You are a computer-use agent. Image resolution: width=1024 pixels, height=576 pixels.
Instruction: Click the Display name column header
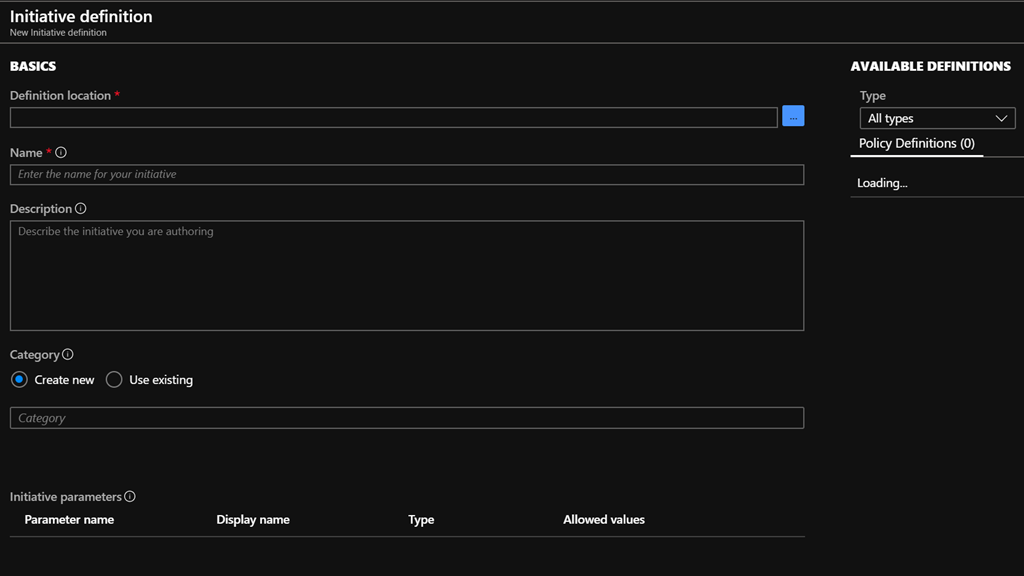pos(253,520)
